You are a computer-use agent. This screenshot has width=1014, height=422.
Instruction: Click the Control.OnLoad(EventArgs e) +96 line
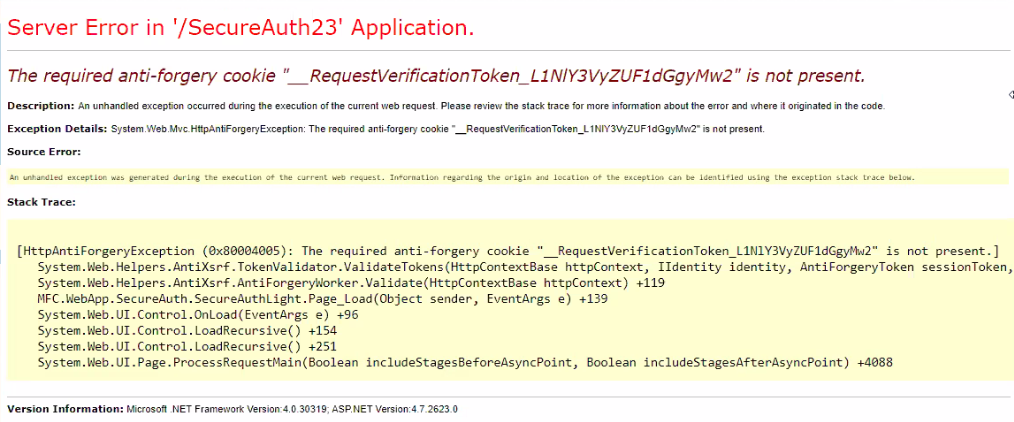[x=198, y=315]
